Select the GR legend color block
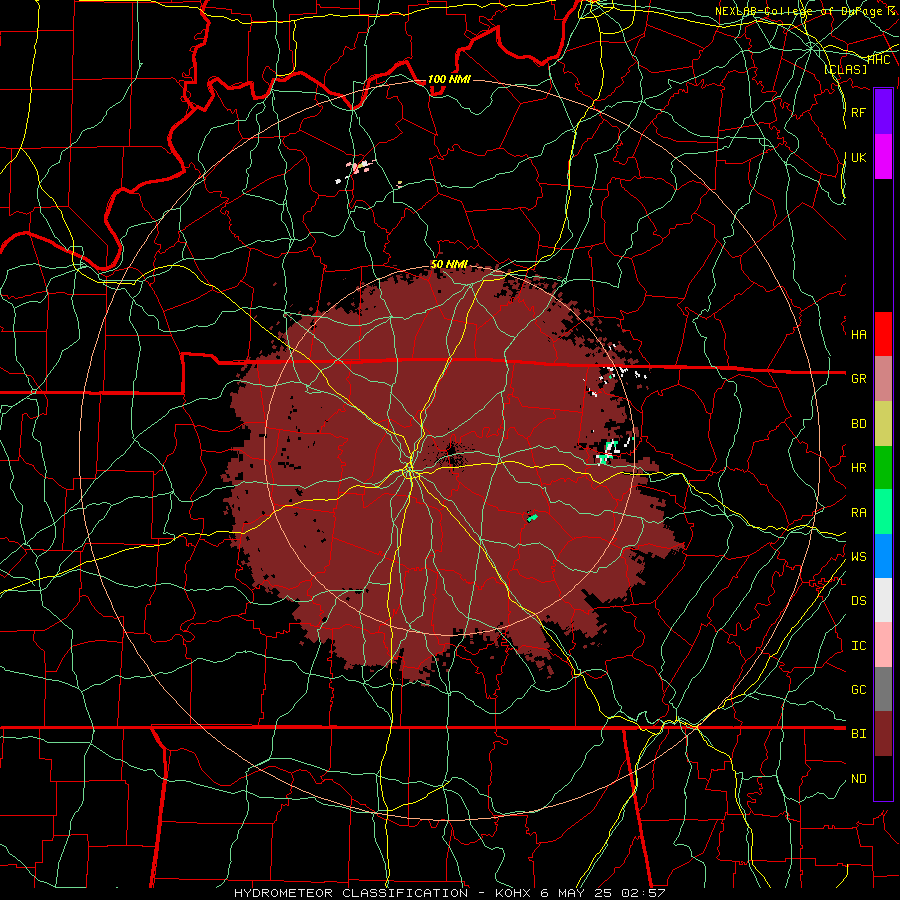This screenshot has height=900, width=900. [883, 379]
